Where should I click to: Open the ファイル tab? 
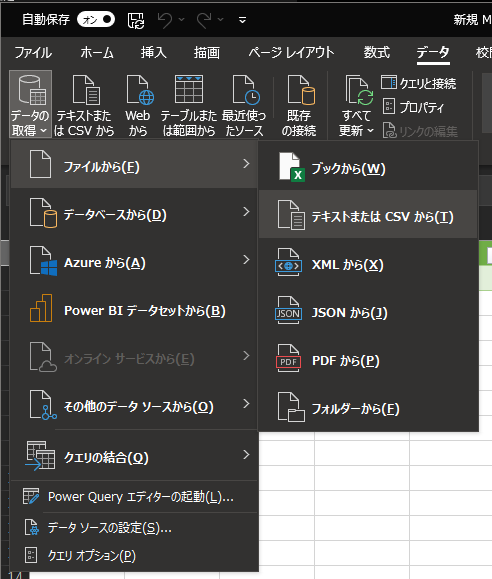pyautogui.click(x=33, y=52)
